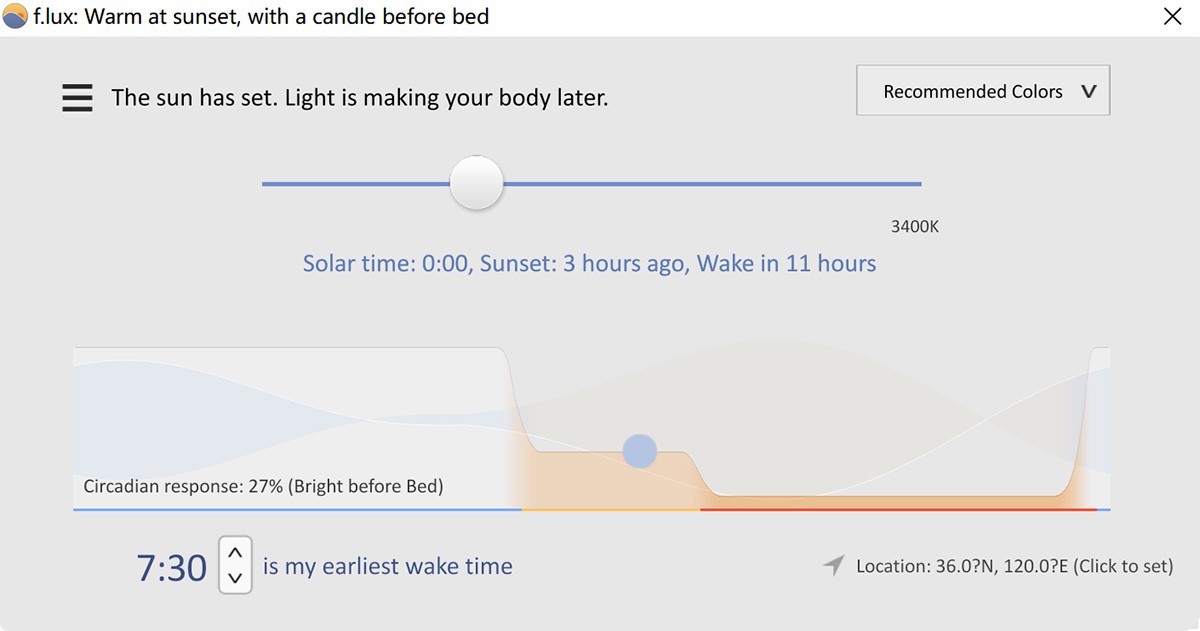Close the f.lux window
Viewport: 1200px width, 631px height.
[1172, 17]
